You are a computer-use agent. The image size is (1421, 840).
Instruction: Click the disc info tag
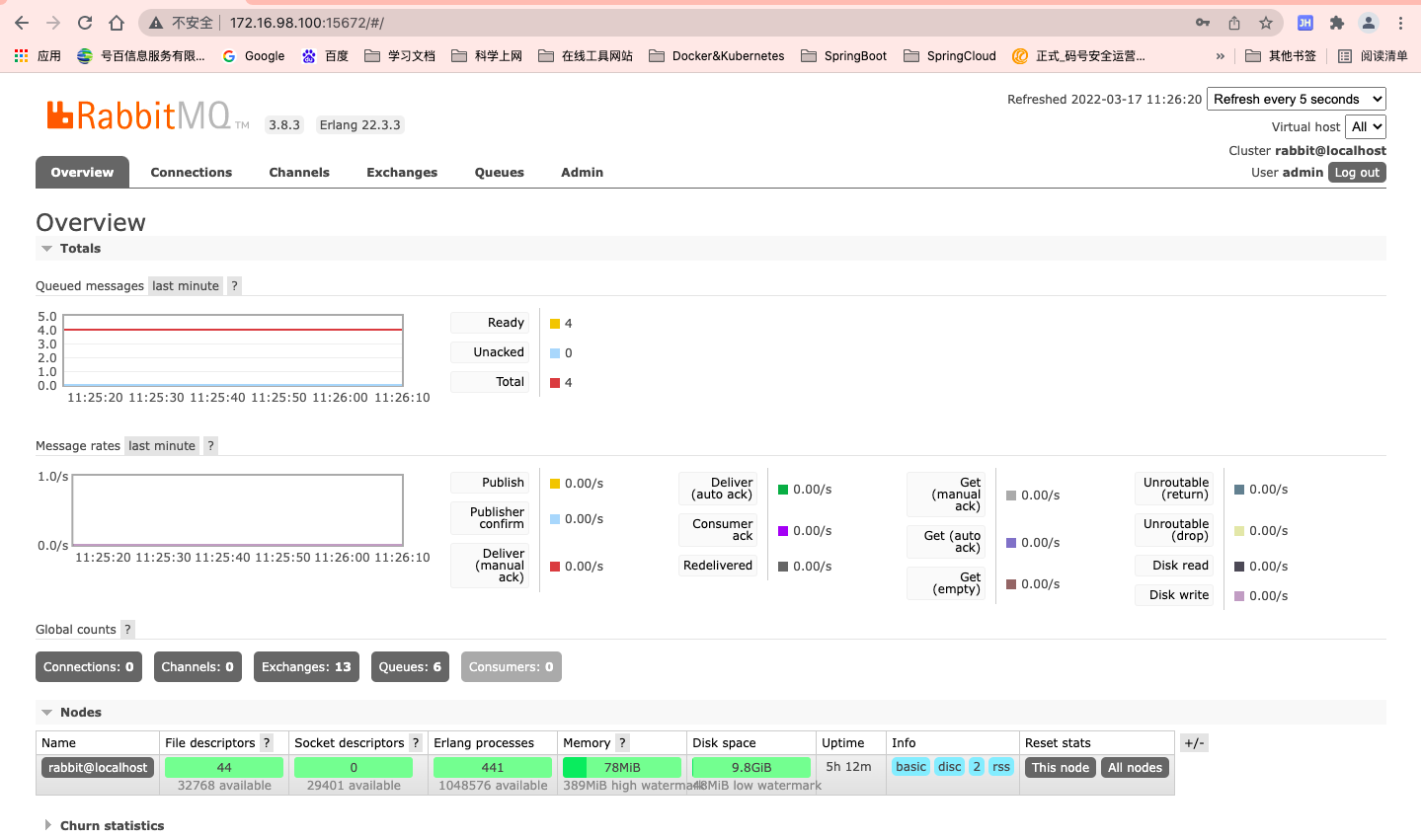pyautogui.click(x=950, y=767)
